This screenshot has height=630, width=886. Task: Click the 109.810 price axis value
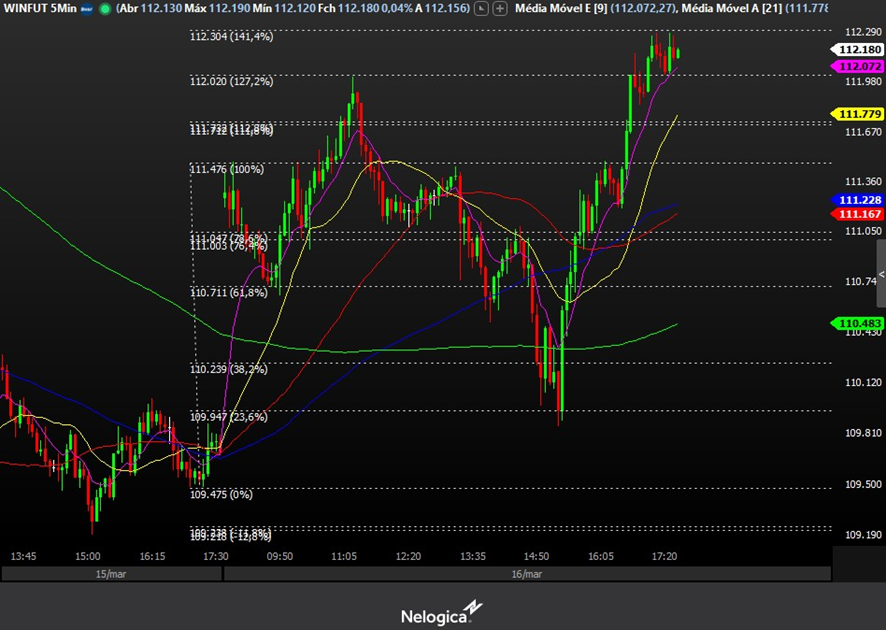point(863,433)
